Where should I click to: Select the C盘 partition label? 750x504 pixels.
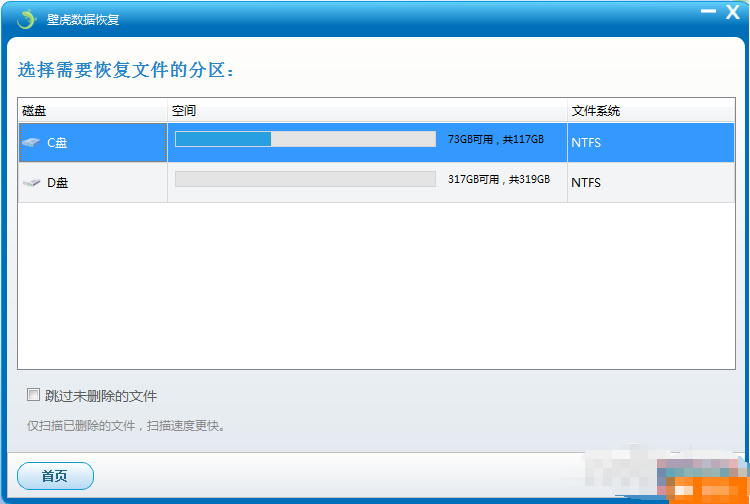pyautogui.click(x=57, y=142)
